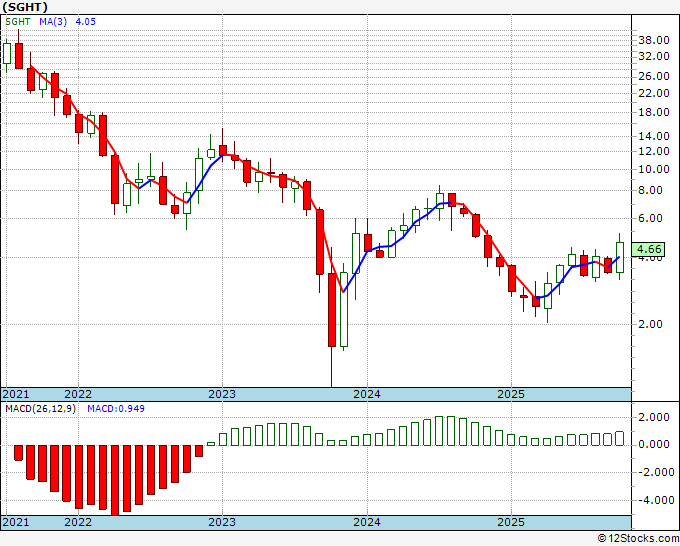This screenshot has height=546, width=680.
Task: Click the 2022 label on price timeline
Action: [x=78, y=394]
